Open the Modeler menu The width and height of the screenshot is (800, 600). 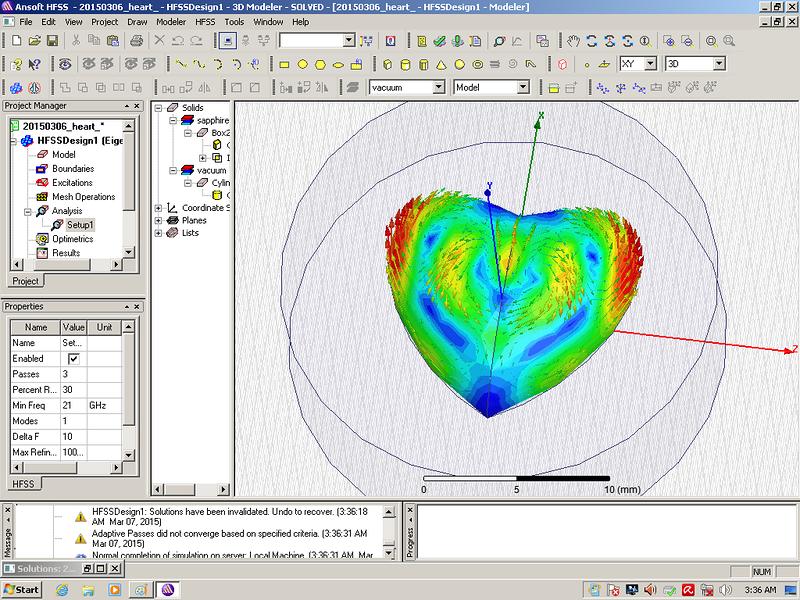pos(171,21)
